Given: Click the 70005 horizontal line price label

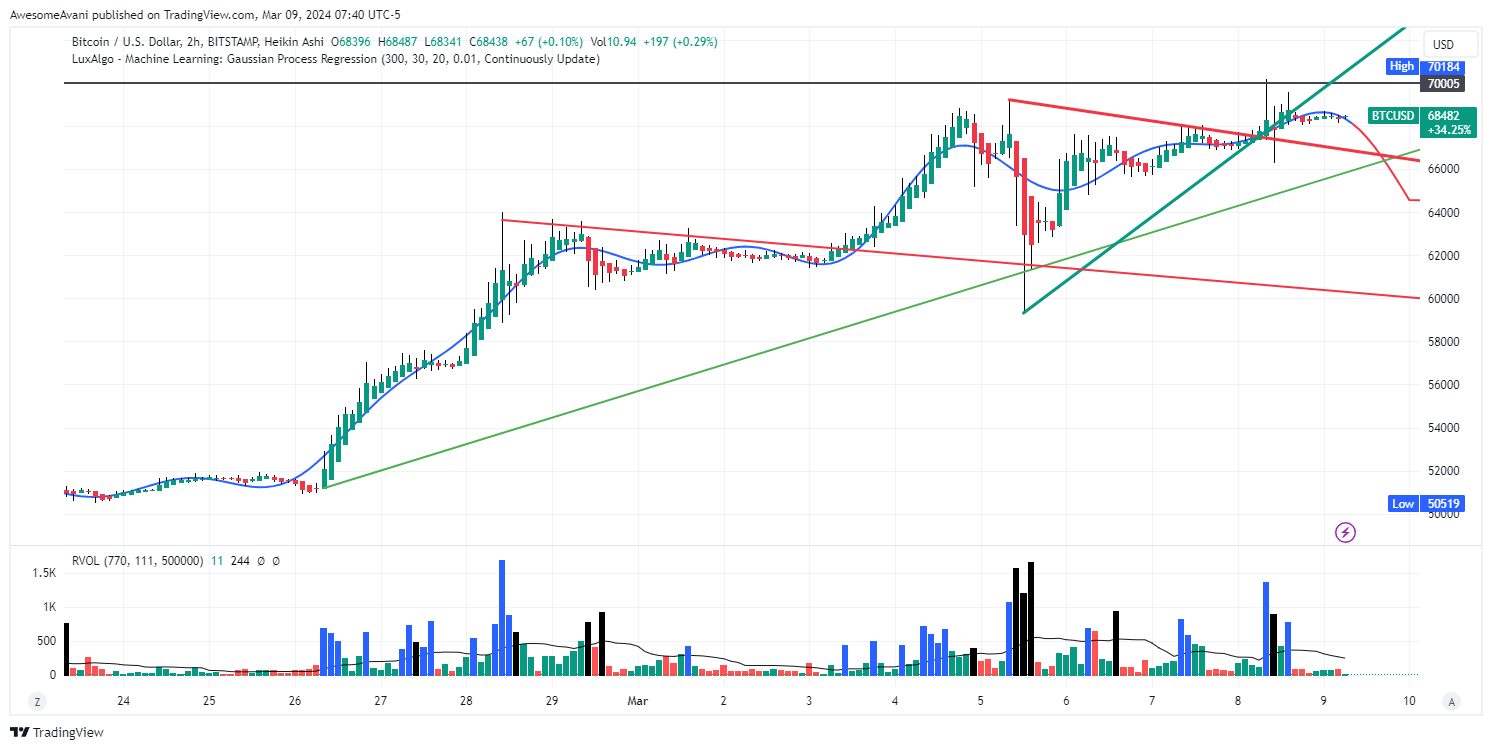Looking at the screenshot, I should click(x=1443, y=84).
